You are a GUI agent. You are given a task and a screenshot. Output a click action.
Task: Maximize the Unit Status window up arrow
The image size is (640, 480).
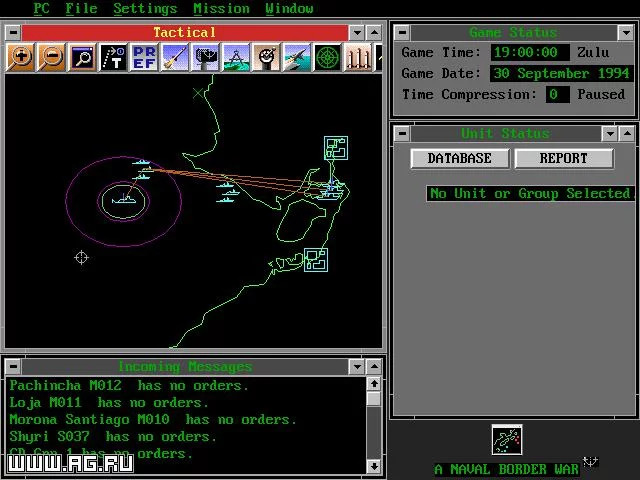627,133
